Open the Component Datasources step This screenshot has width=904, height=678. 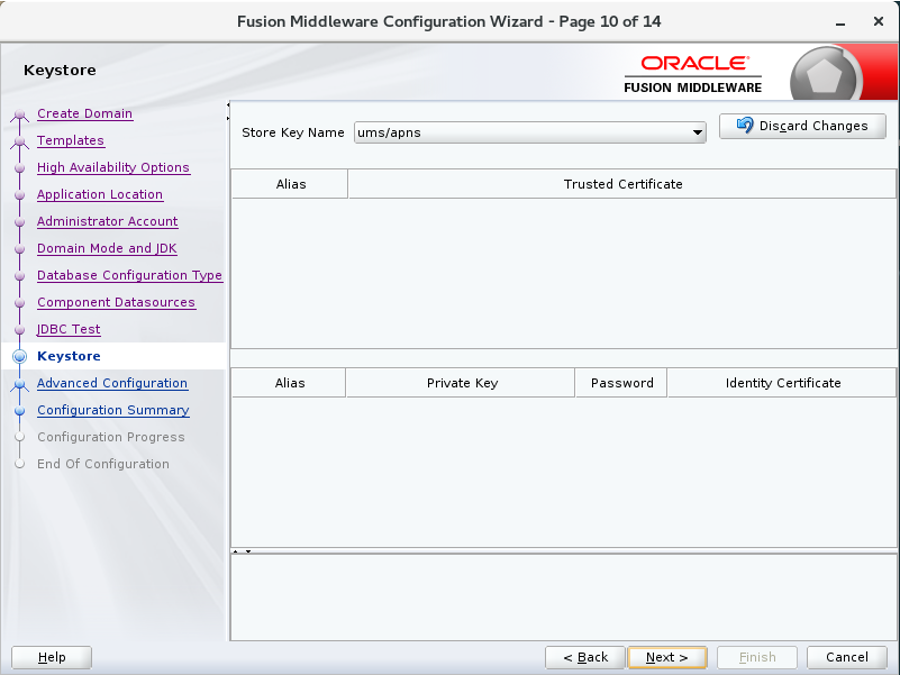(x=116, y=302)
